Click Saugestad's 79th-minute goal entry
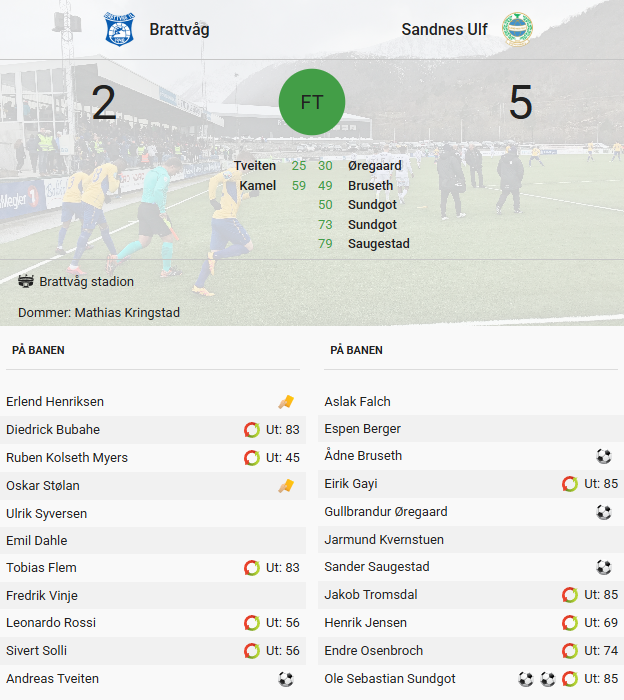The width and height of the screenshot is (624, 700). [x=364, y=244]
